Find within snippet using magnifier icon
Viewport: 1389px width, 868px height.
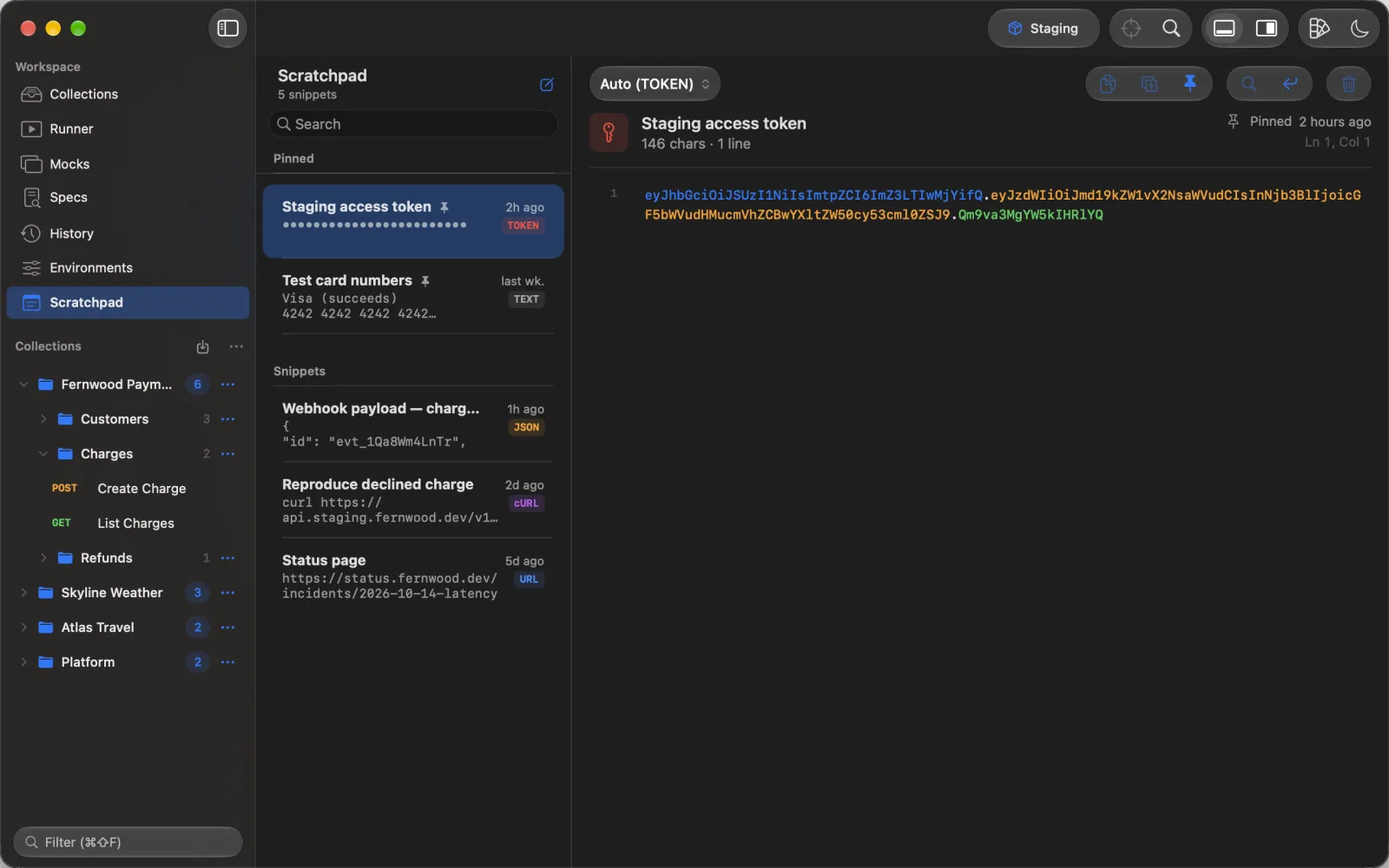(1248, 84)
